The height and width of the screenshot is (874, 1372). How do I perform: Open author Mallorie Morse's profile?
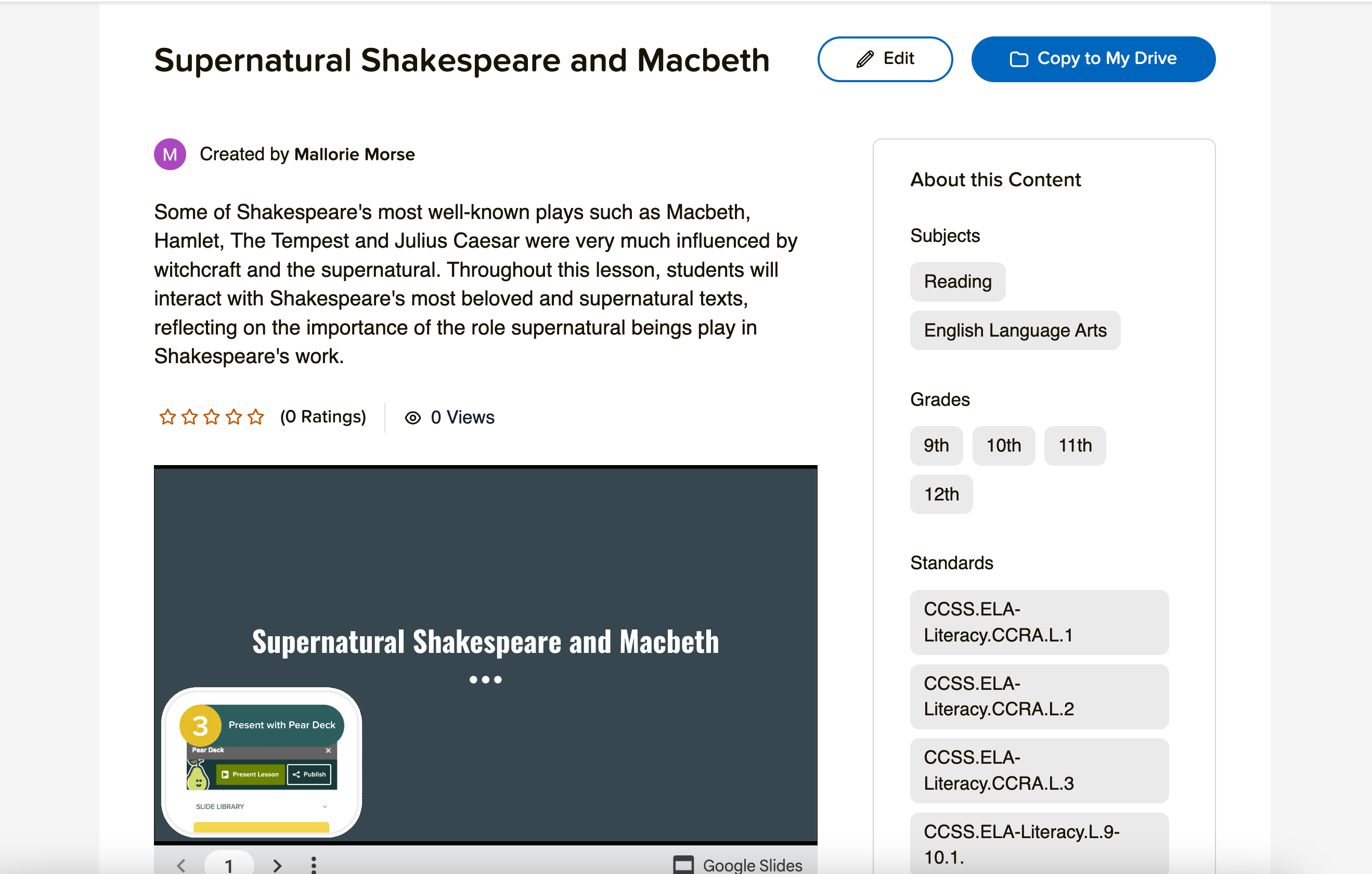[354, 155]
